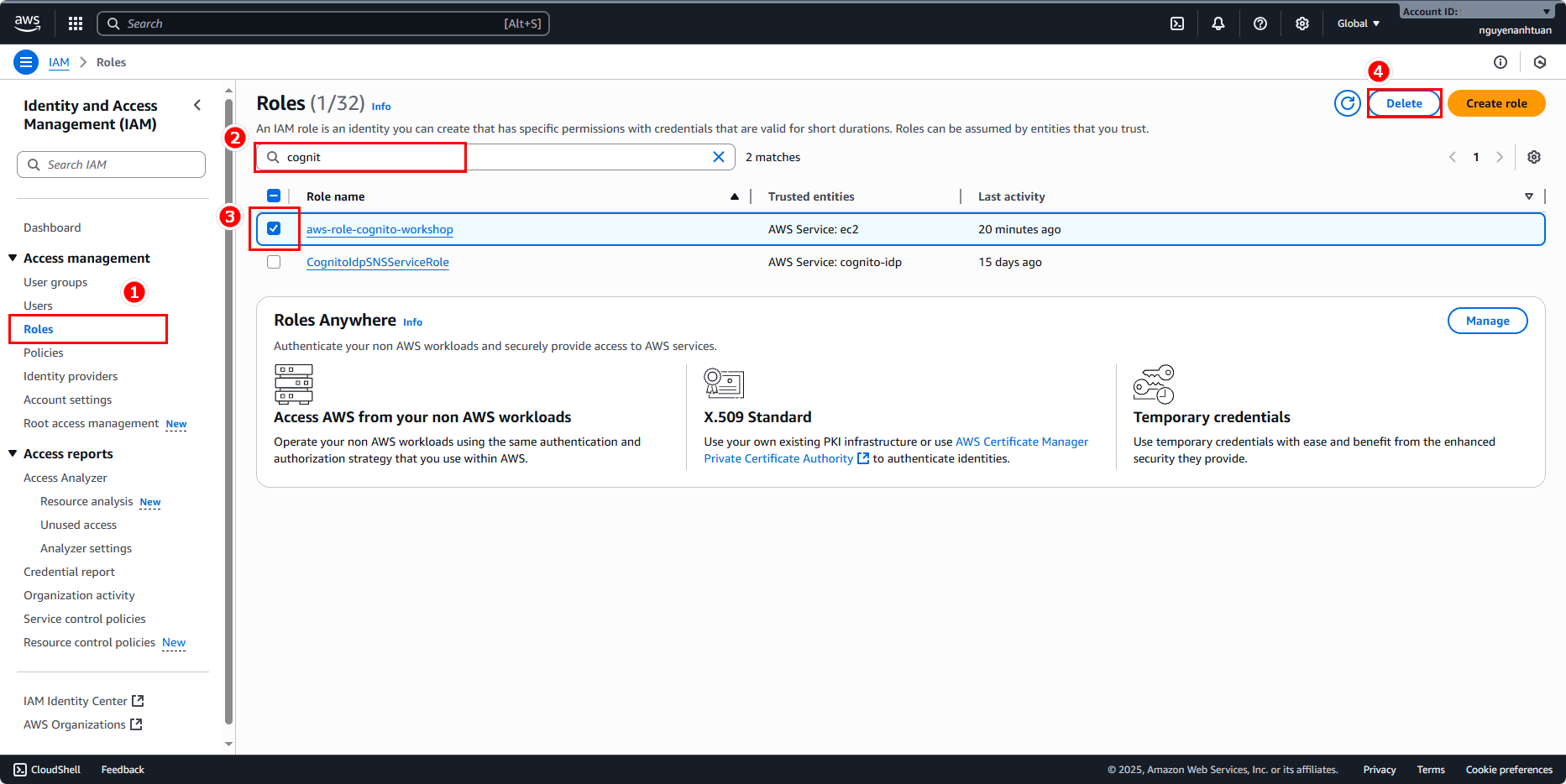The height and width of the screenshot is (784, 1566).
Task: Clear the cognit search filter
Action: pos(719,157)
